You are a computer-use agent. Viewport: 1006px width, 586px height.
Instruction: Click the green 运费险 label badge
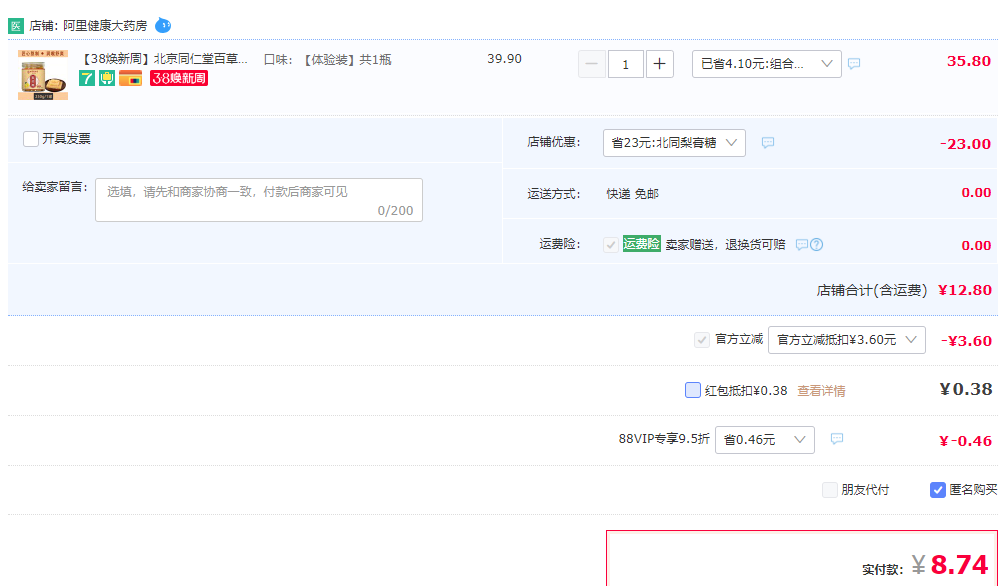coord(642,244)
